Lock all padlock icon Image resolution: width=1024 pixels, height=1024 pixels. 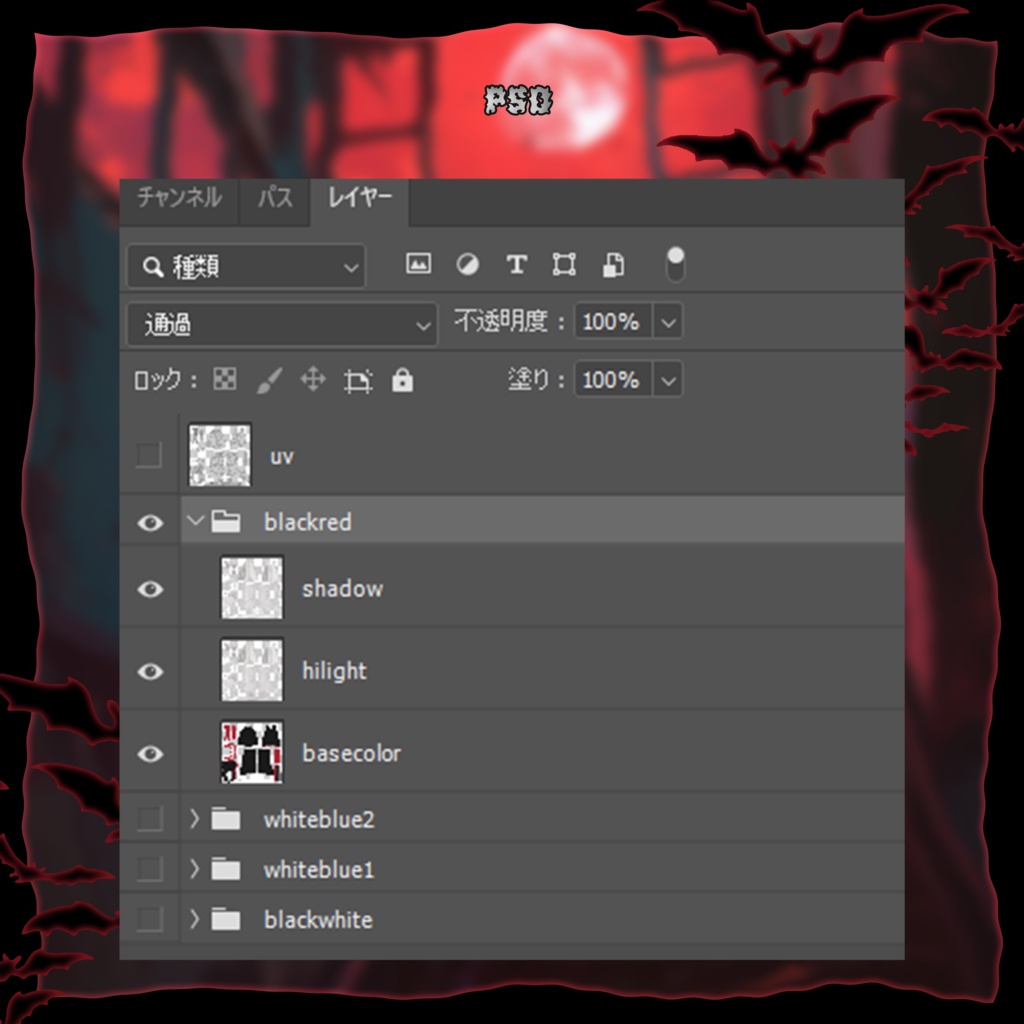402,379
